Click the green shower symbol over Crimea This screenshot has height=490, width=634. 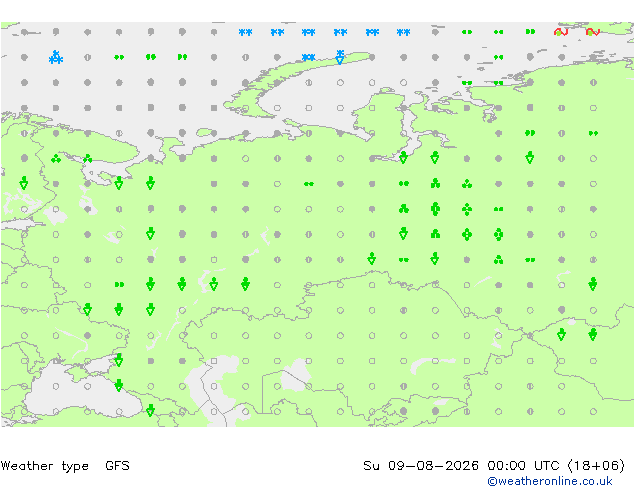click(x=118, y=360)
